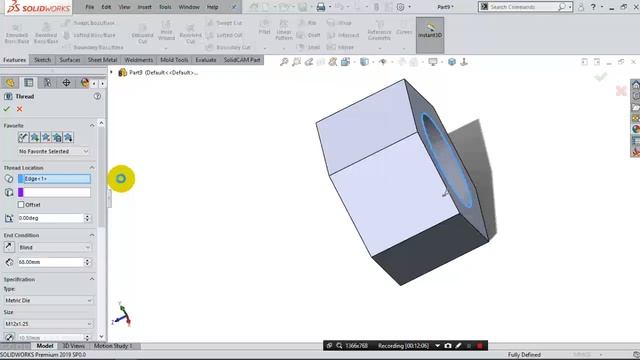The width and height of the screenshot is (640, 360).
Task: Click the Edge<1> selection box
Action: click(x=54, y=179)
